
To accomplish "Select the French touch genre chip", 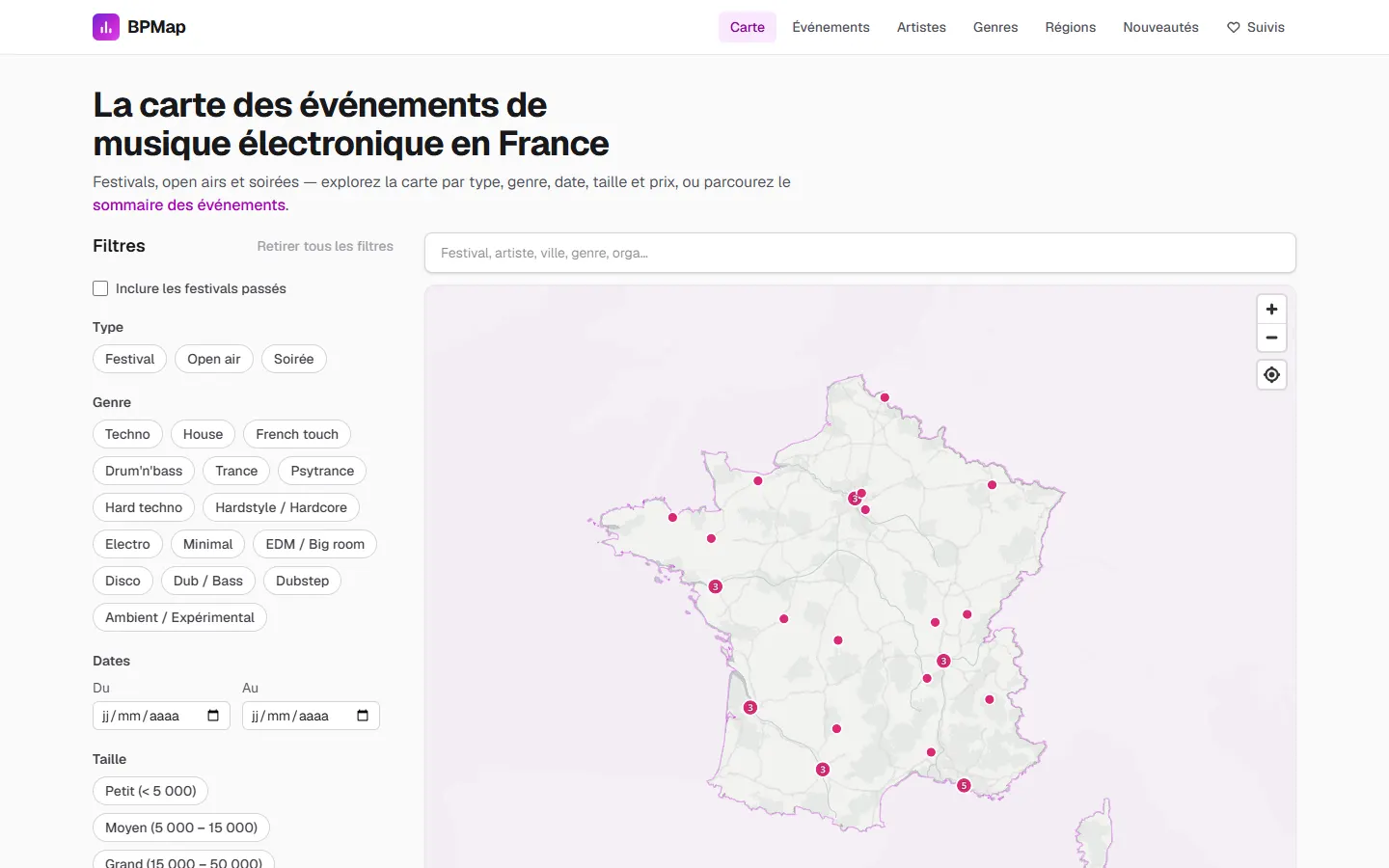I will [x=297, y=434].
